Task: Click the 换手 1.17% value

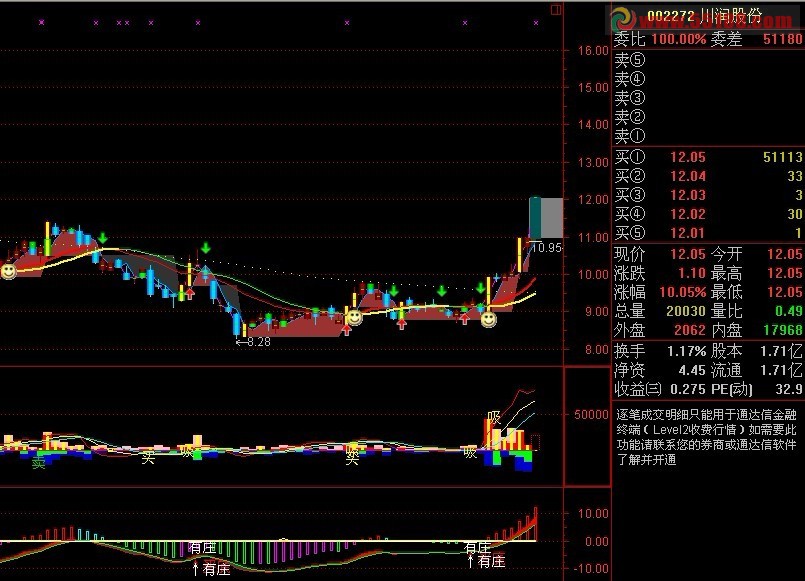Action: pos(686,352)
